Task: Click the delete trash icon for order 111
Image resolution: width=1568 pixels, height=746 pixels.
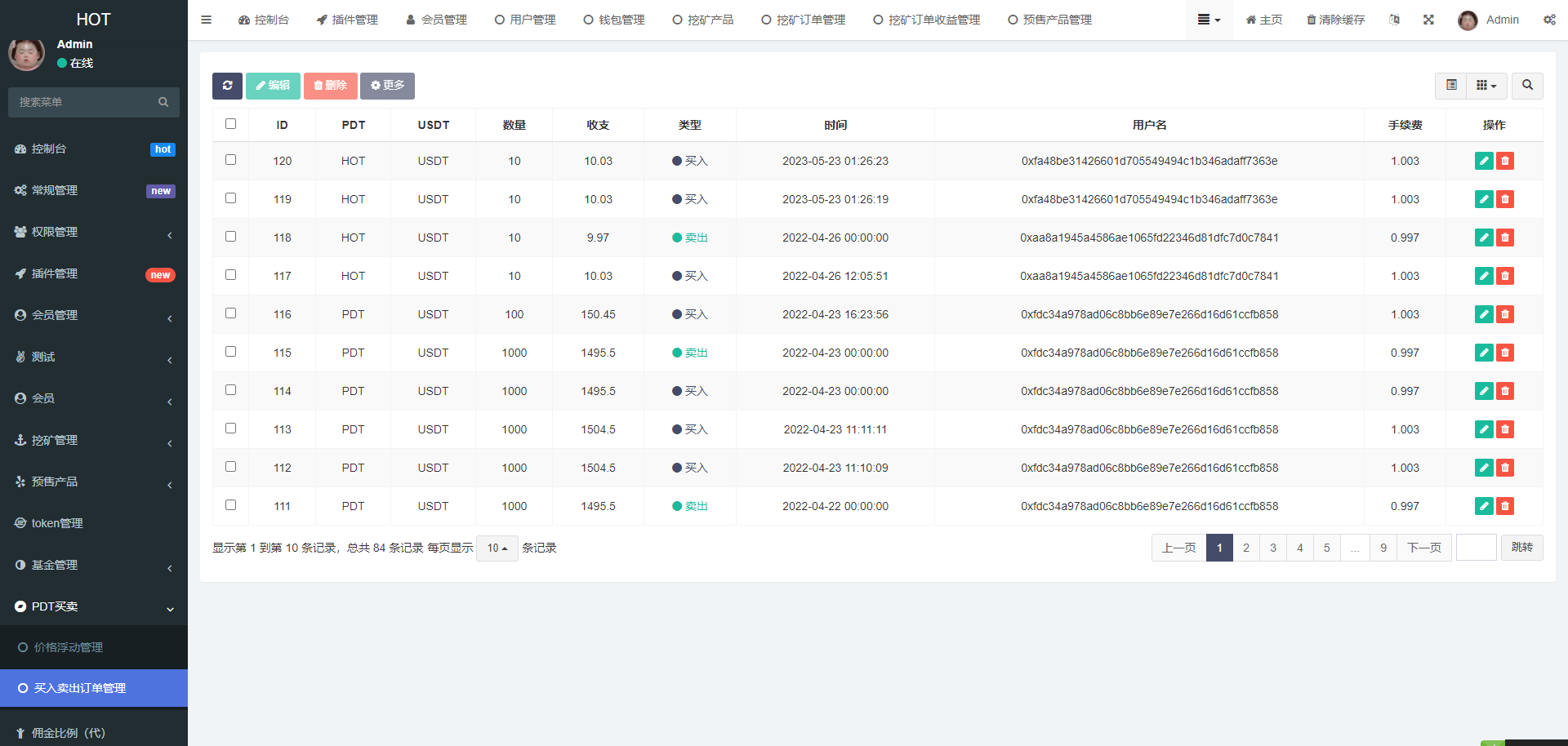Action: tap(1505, 506)
